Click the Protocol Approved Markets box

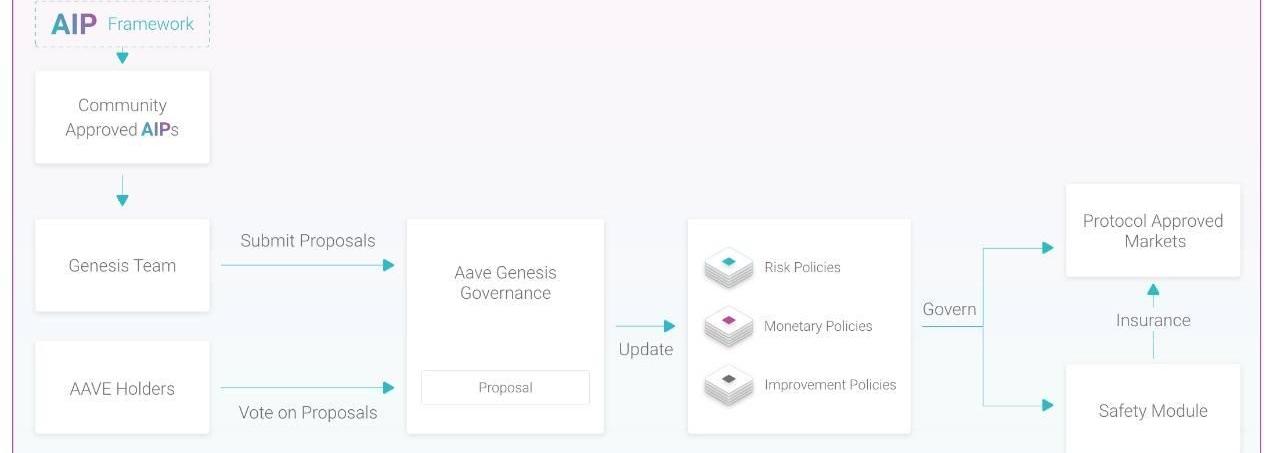tap(1153, 231)
